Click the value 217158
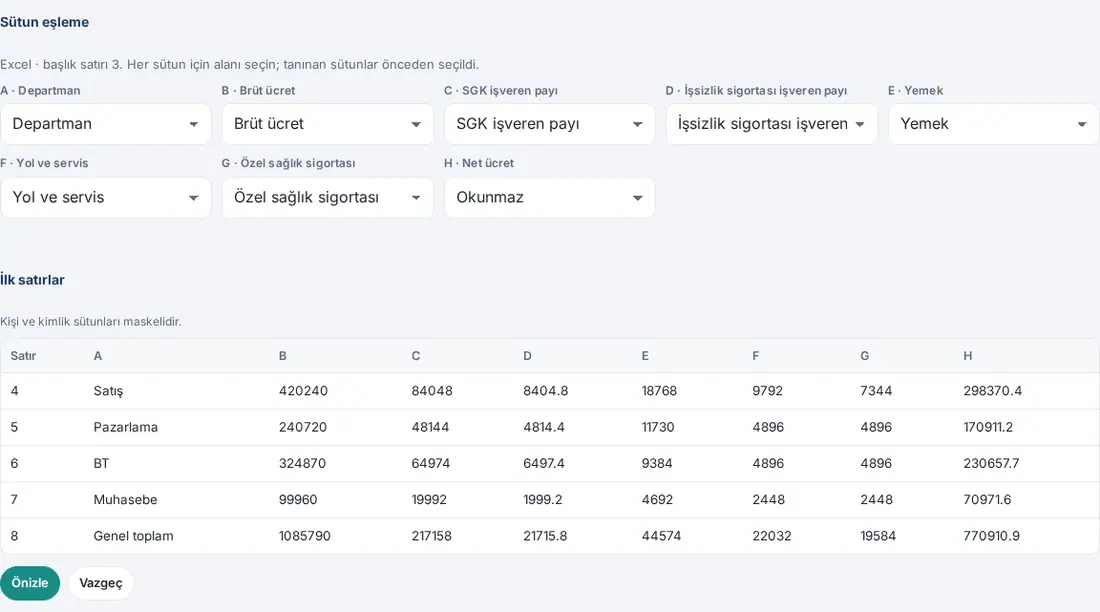The image size is (1100, 612). 431,536
